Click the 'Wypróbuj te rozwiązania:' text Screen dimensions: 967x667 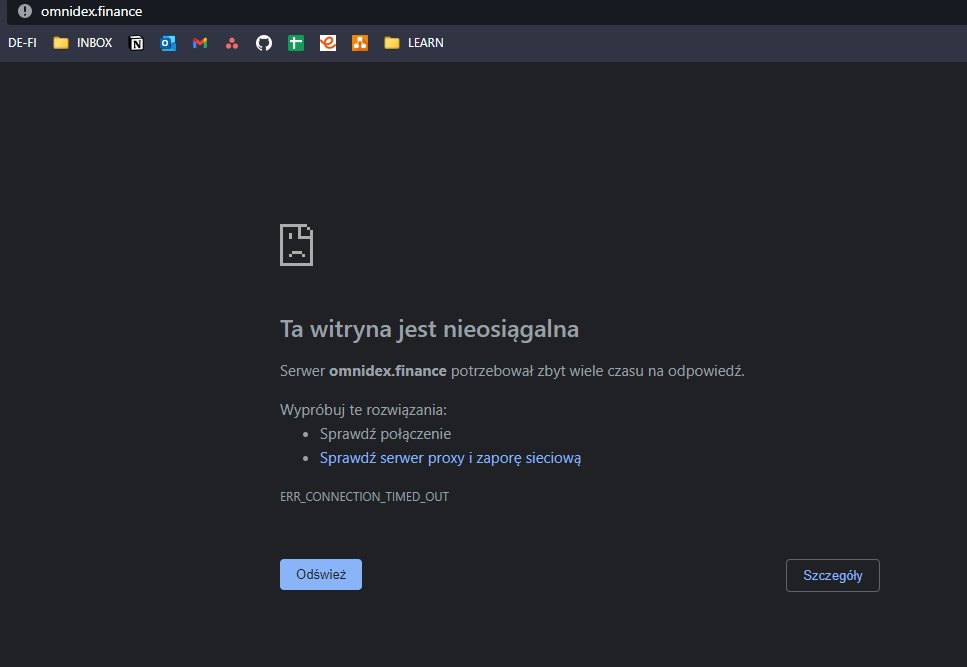click(x=363, y=410)
